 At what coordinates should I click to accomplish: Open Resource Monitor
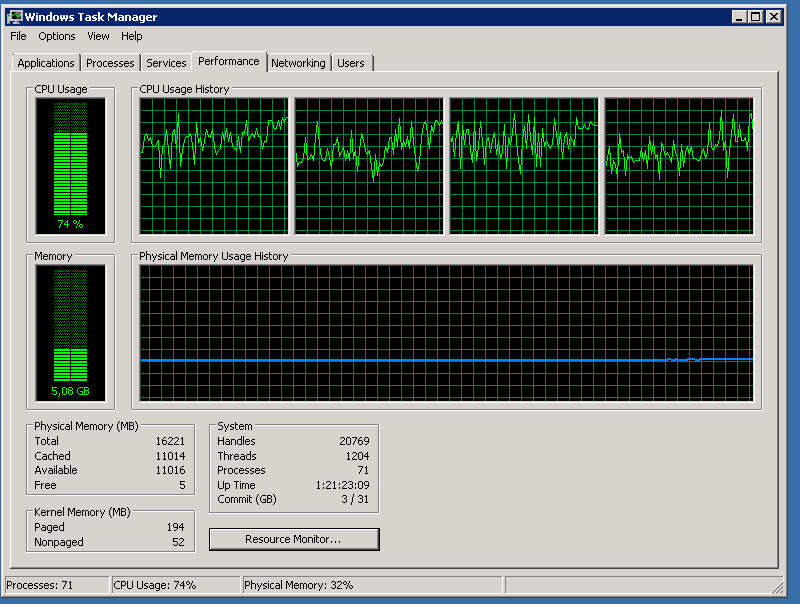pos(294,539)
